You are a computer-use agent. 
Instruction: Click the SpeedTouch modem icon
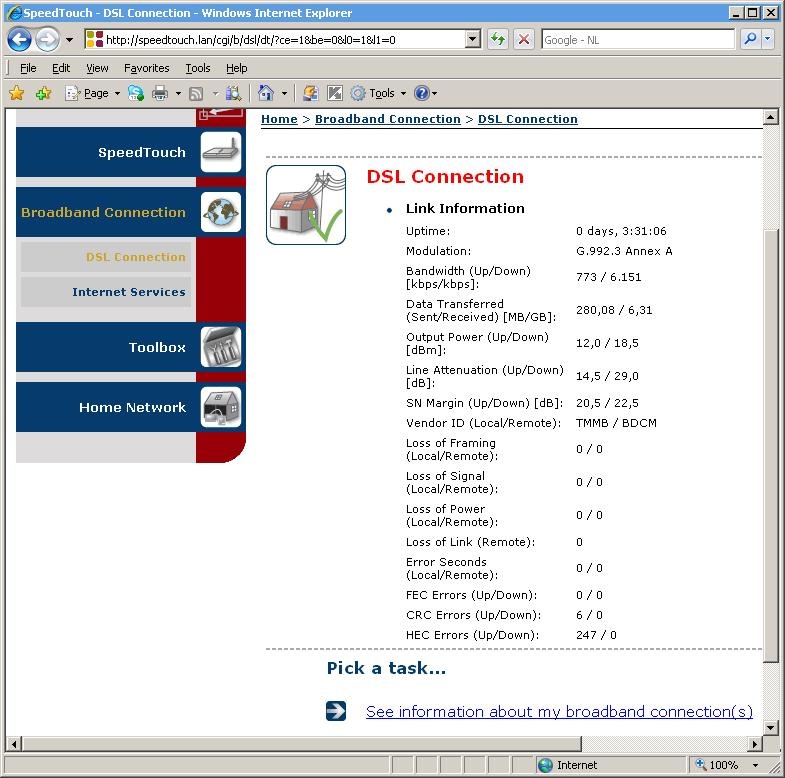point(221,152)
